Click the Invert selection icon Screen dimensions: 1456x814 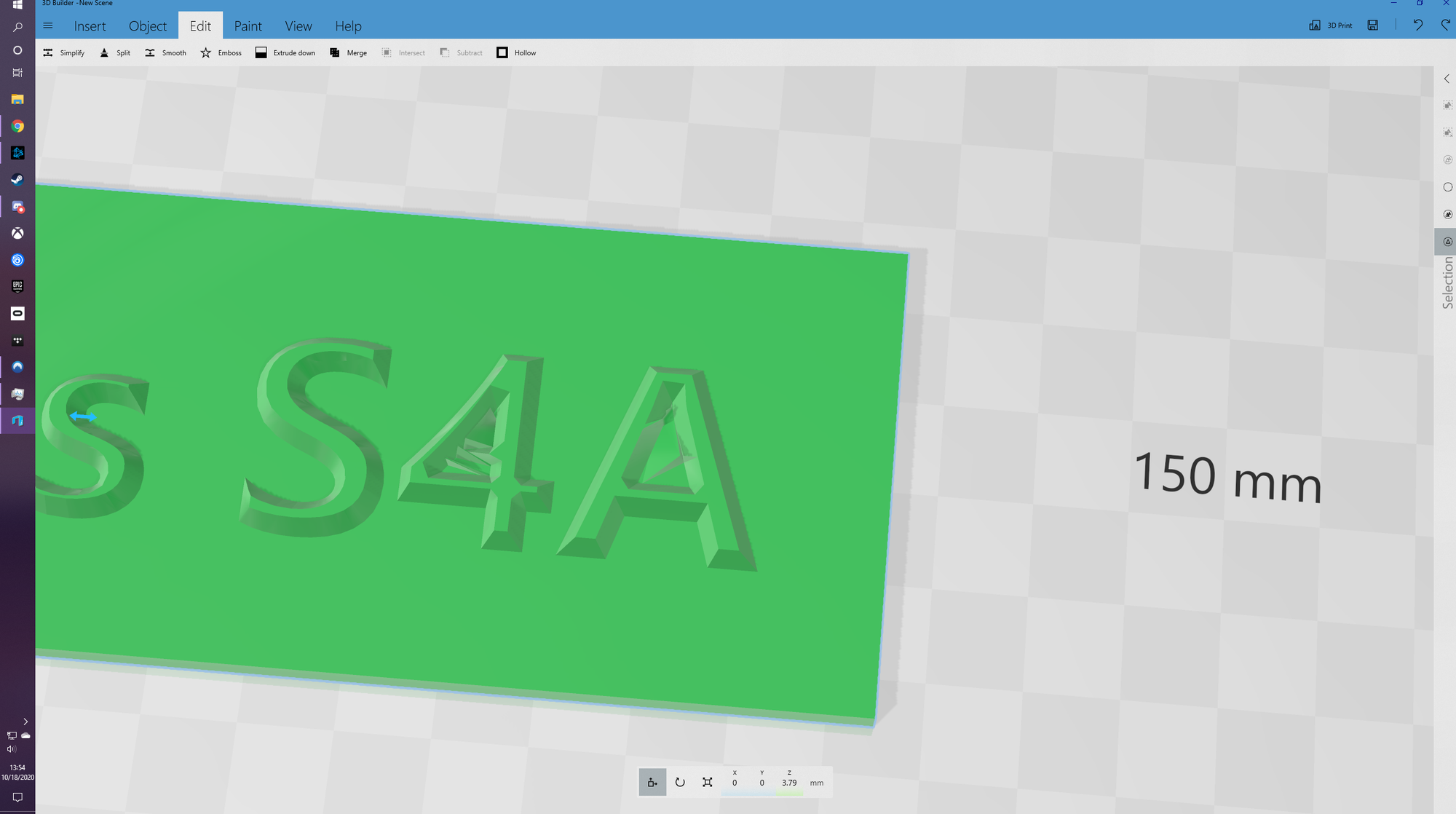click(x=1448, y=215)
